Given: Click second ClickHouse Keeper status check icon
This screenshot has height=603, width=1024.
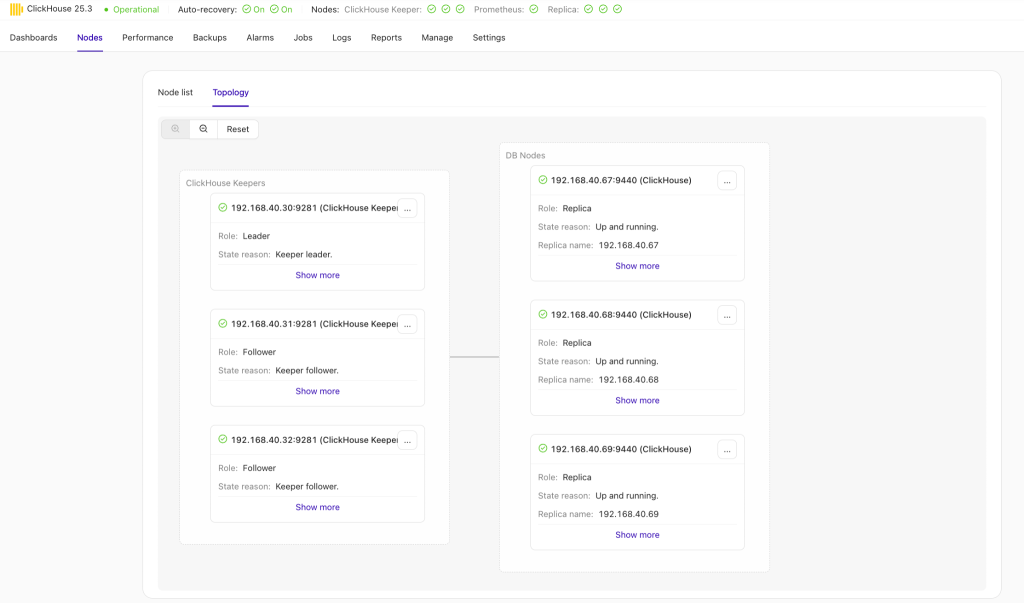Looking at the screenshot, I should pyautogui.click(x=446, y=9).
